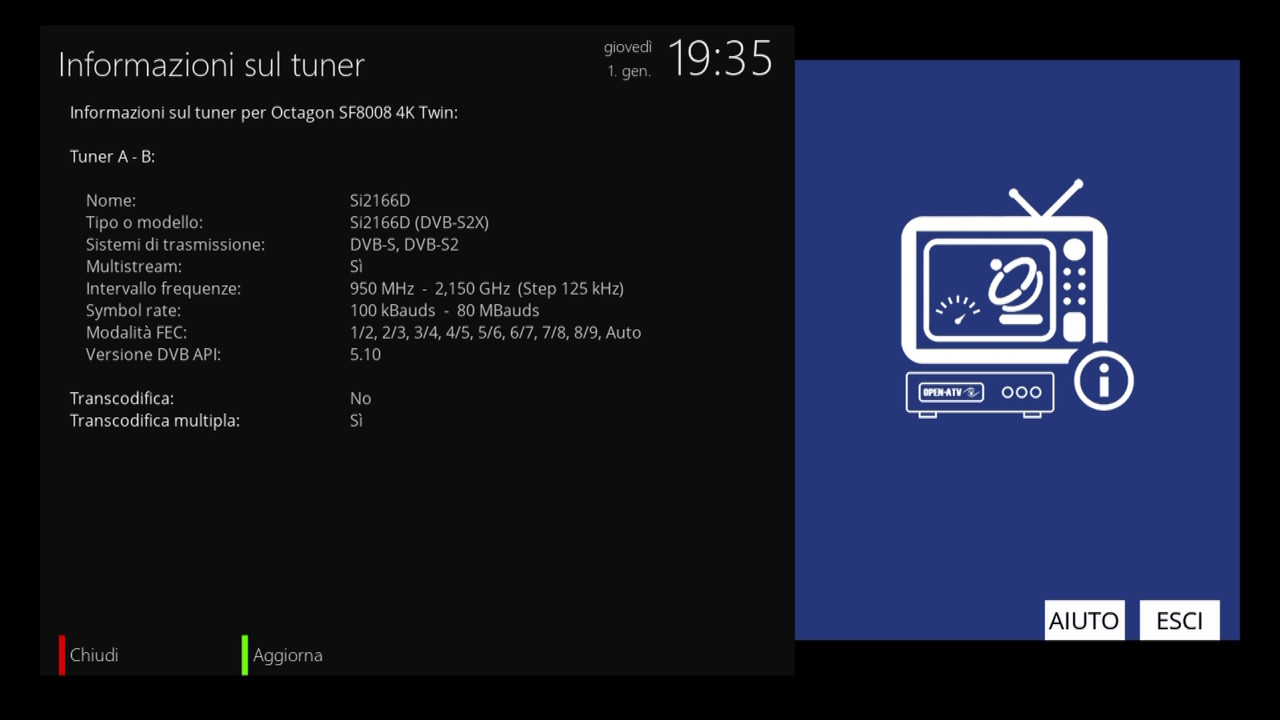Click the 'Informazioni sul tuner' title
1280x720 pixels.
(211, 65)
